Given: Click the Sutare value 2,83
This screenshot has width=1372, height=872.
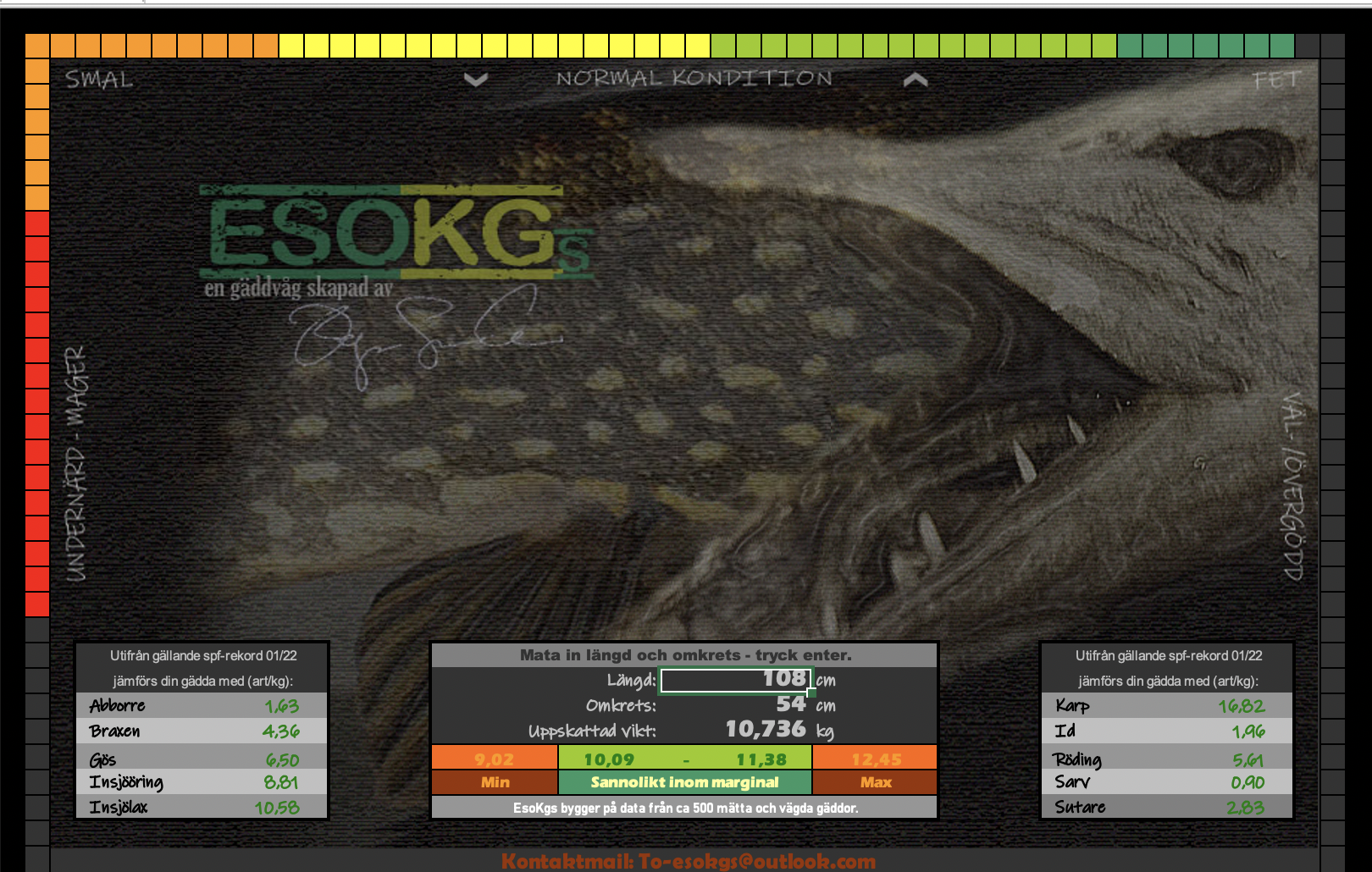Looking at the screenshot, I should [1245, 808].
